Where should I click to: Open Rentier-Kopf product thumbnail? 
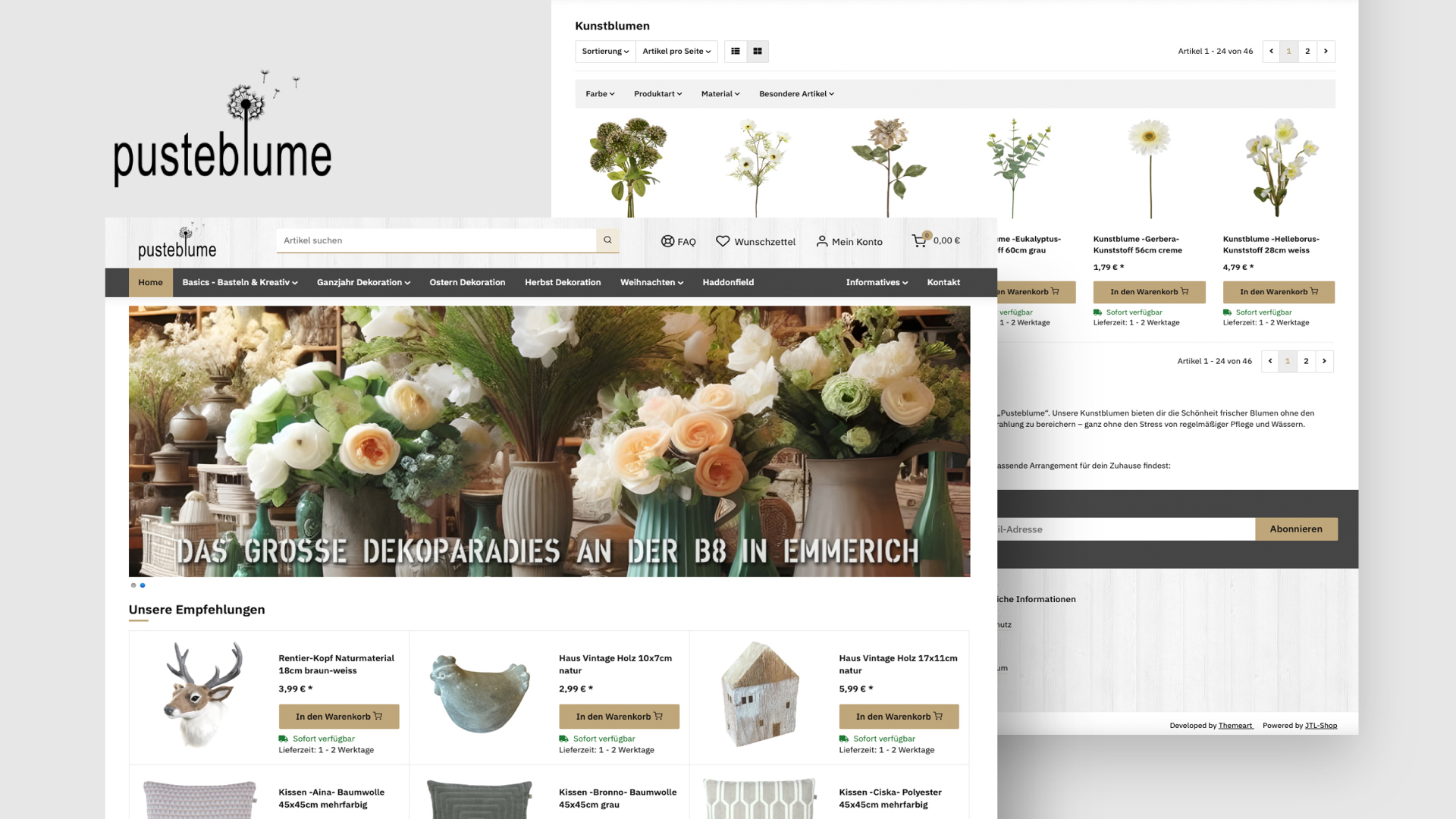coord(202,694)
